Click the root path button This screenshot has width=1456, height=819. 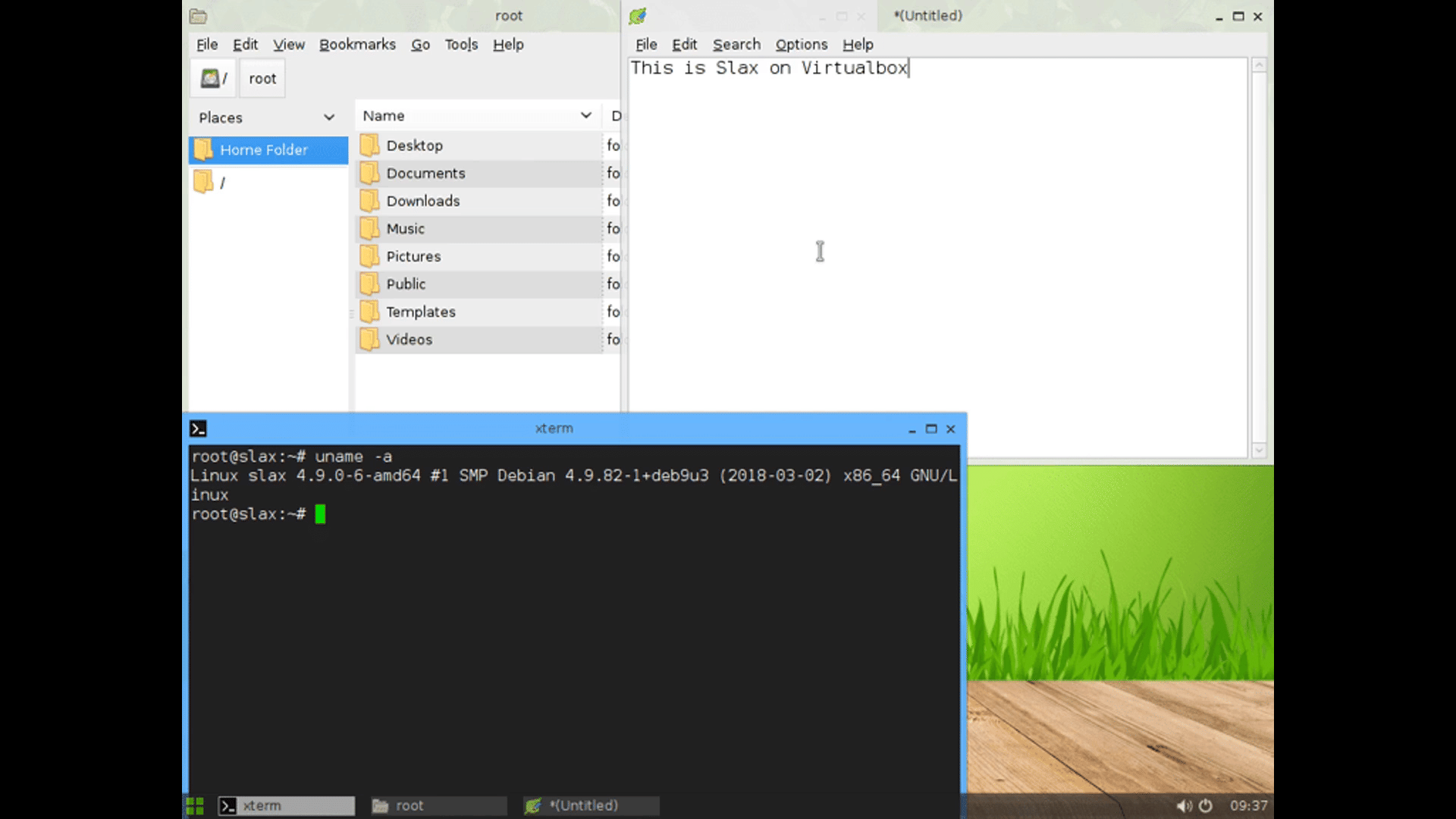[x=262, y=79]
